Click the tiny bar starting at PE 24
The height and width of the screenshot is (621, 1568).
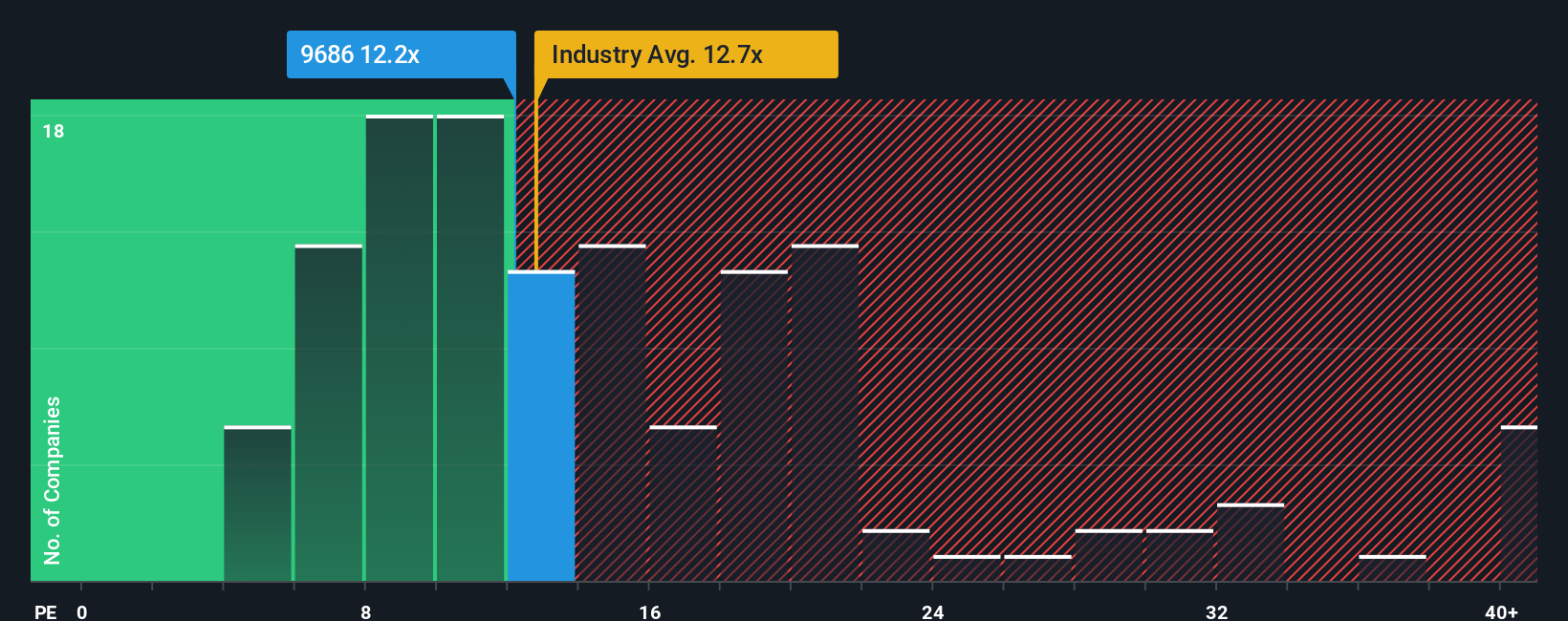point(967,568)
